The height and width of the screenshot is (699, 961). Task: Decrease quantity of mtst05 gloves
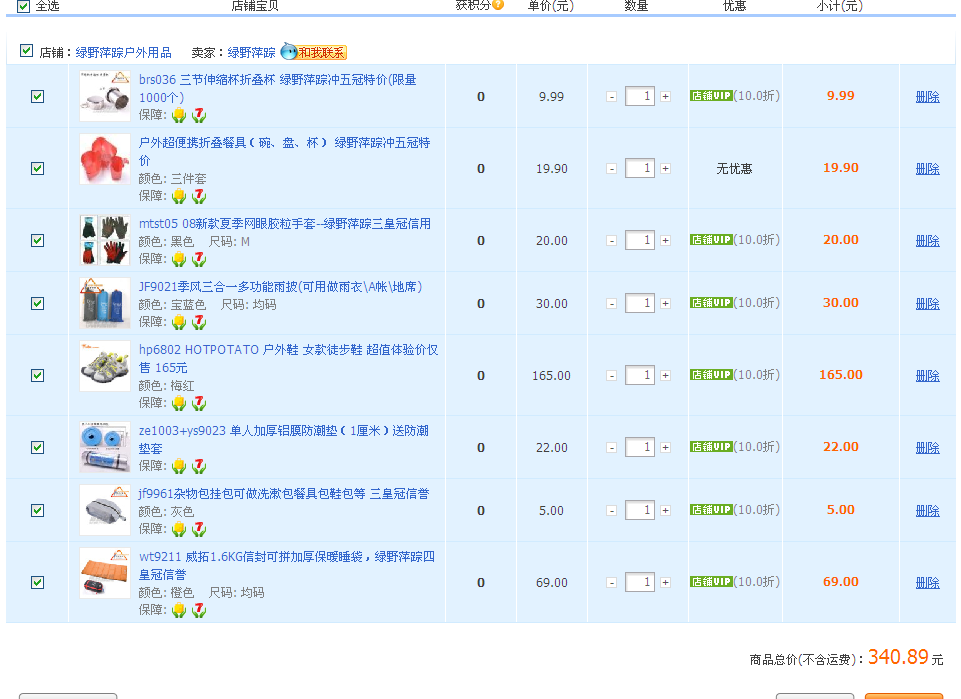[612, 240]
